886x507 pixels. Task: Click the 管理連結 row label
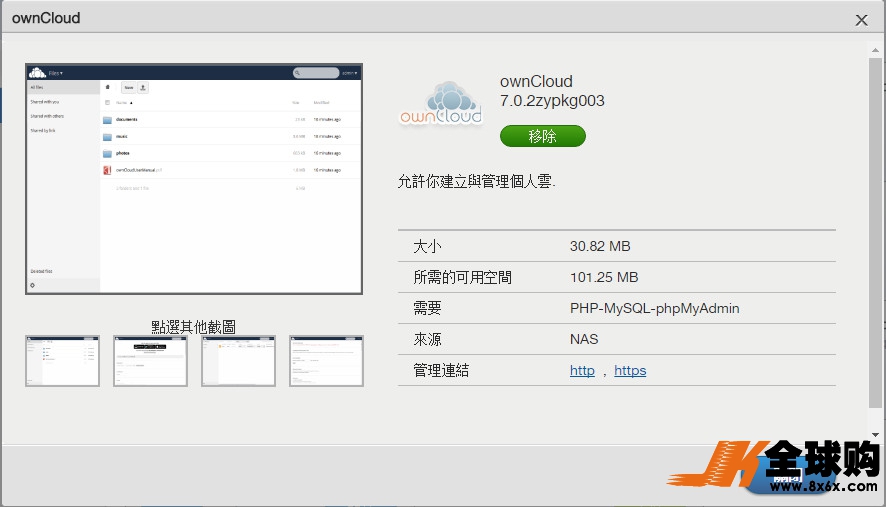(441, 371)
